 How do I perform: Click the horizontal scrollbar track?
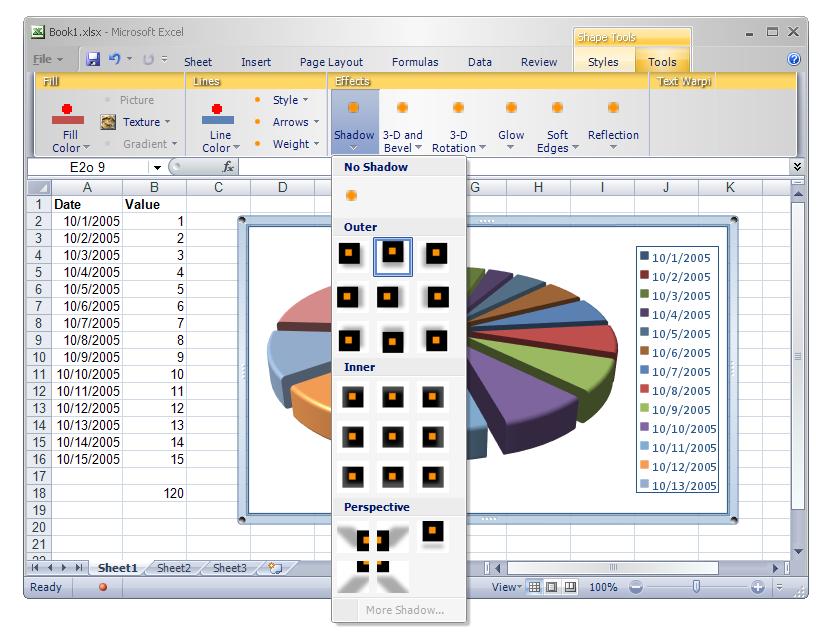pos(611,568)
